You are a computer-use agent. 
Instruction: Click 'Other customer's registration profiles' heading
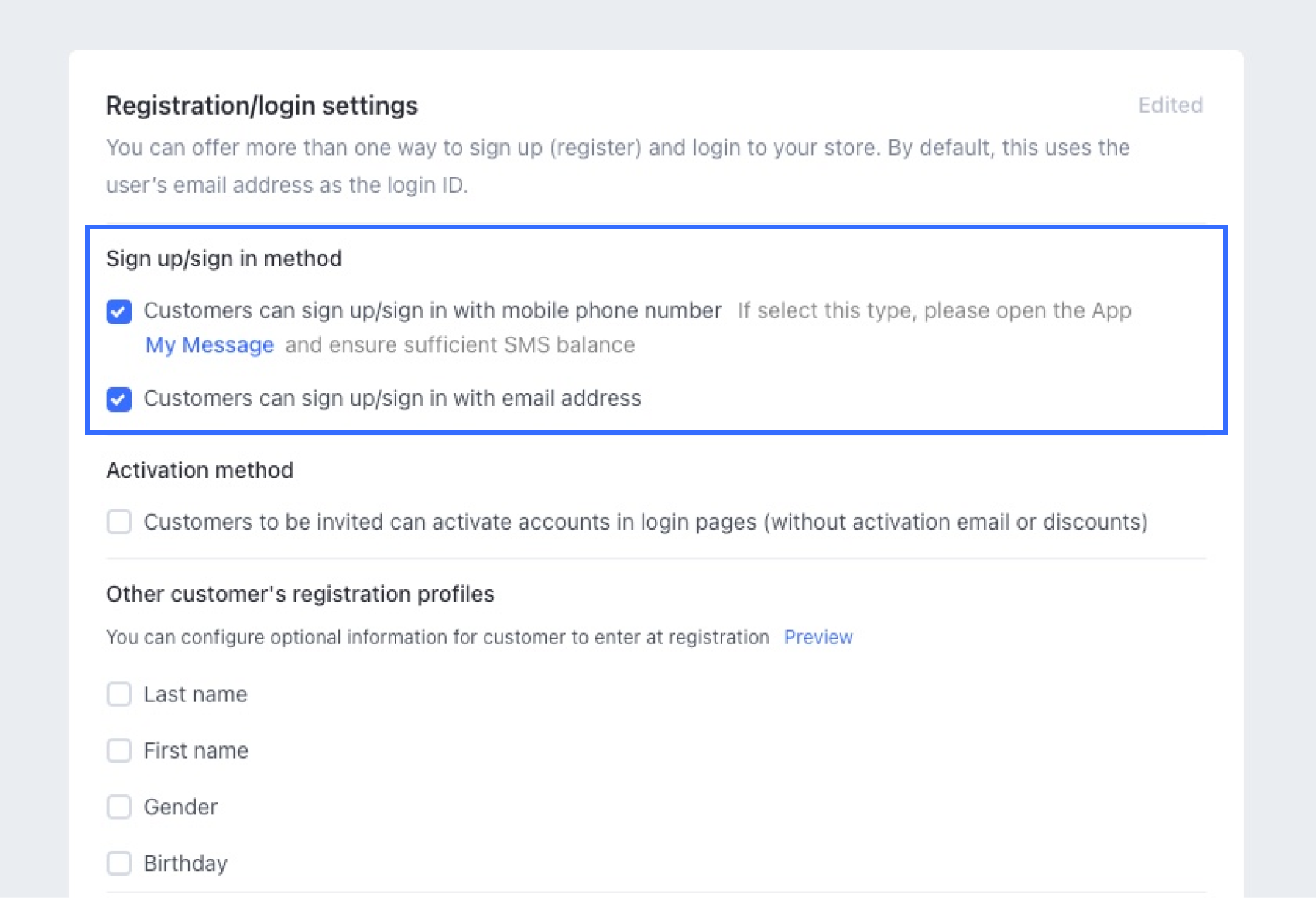pos(300,594)
